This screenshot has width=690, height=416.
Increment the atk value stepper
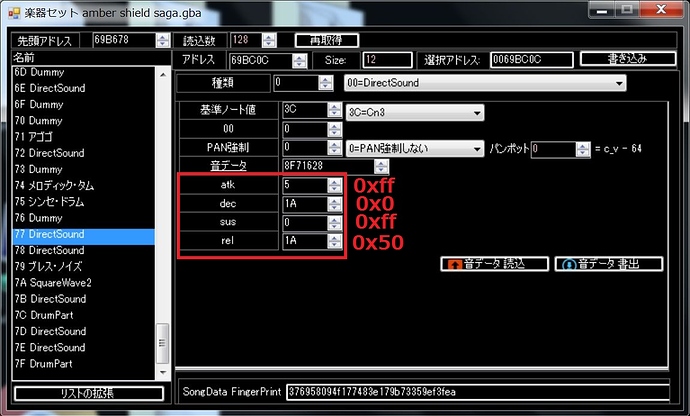tap(334, 182)
